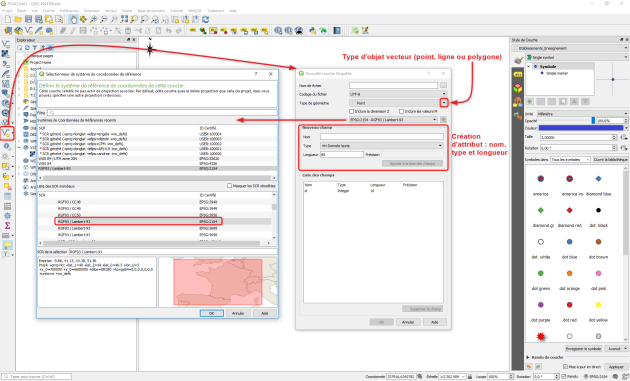Open the Codage du fichier UTF-8 dropdown
Image resolution: width=630 pixels, height=381 pixels.
398,94
